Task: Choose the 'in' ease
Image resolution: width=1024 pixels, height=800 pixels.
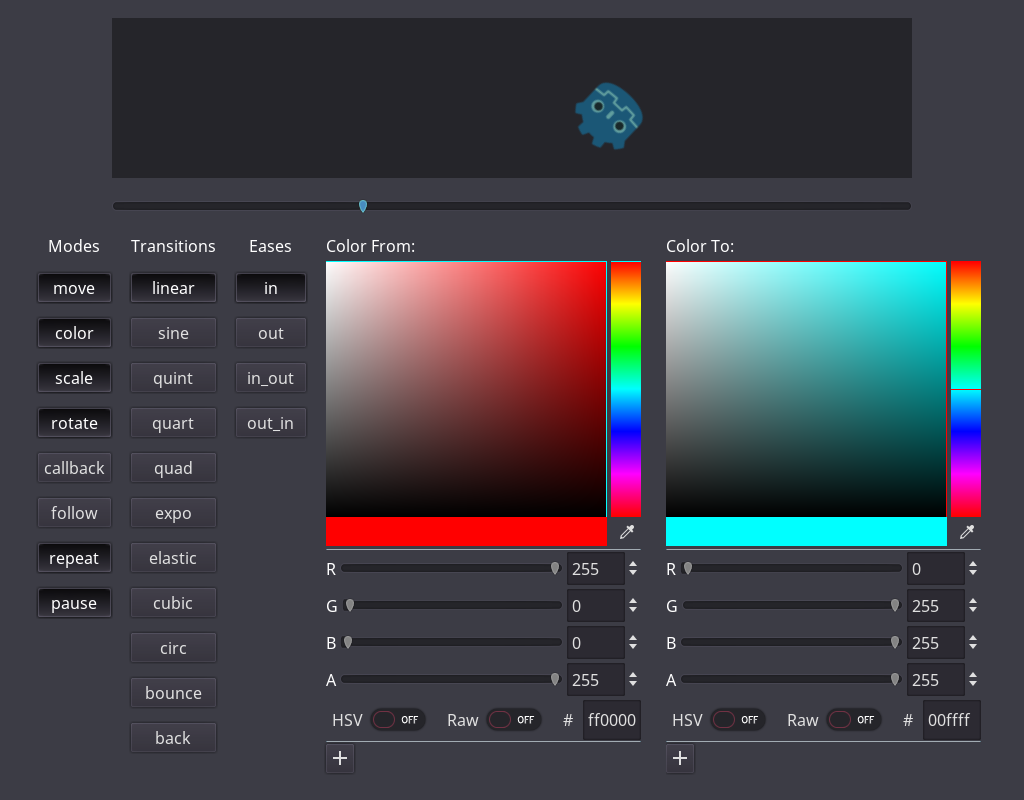Action: [x=270, y=288]
